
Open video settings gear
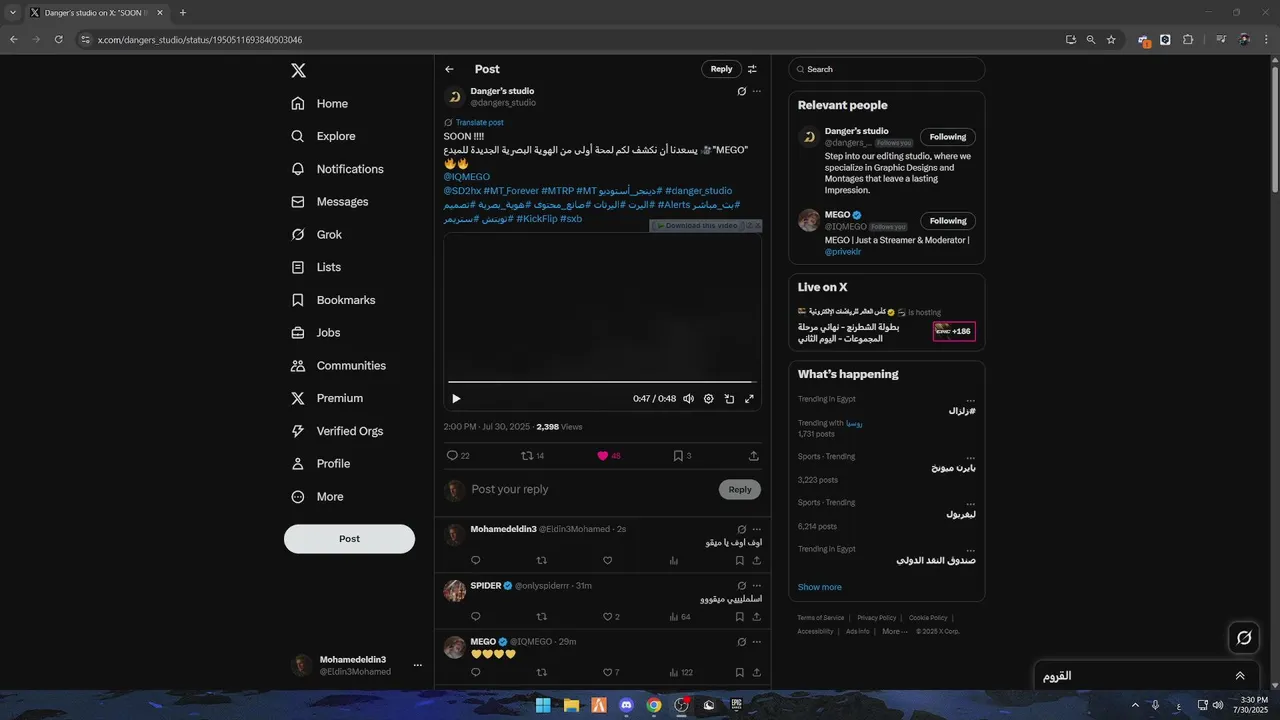pos(709,399)
